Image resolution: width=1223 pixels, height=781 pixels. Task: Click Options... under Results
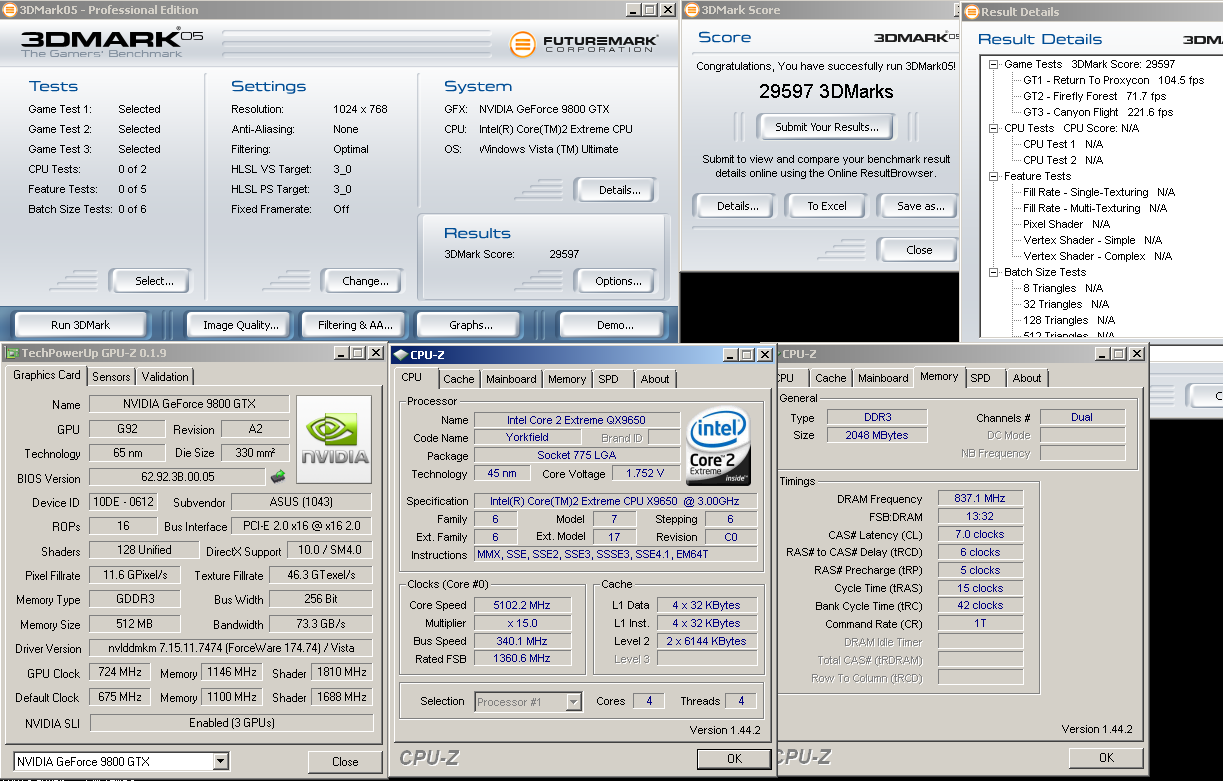click(618, 281)
